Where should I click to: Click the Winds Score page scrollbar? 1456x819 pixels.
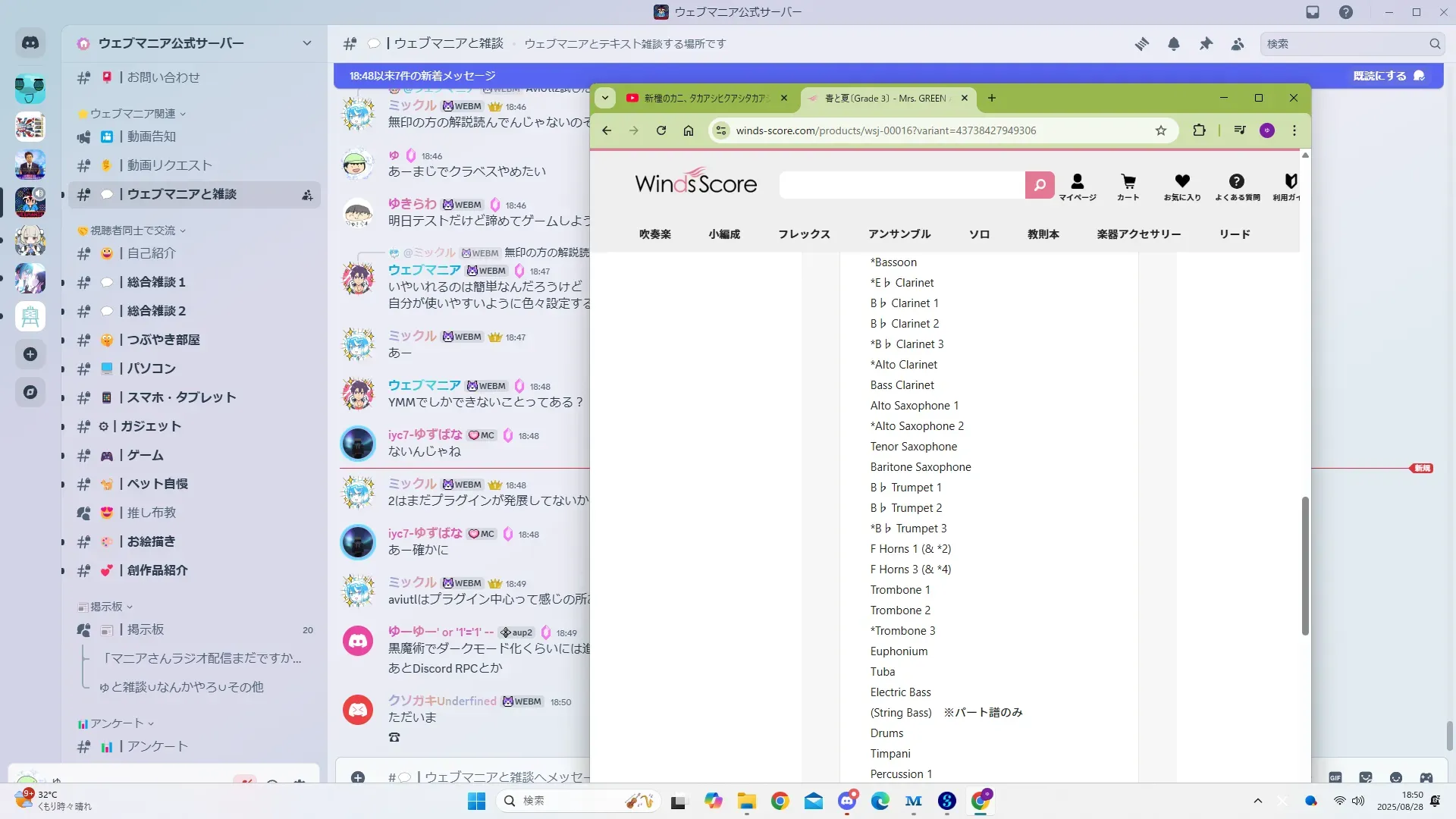pyautogui.click(x=1305, y=565)
